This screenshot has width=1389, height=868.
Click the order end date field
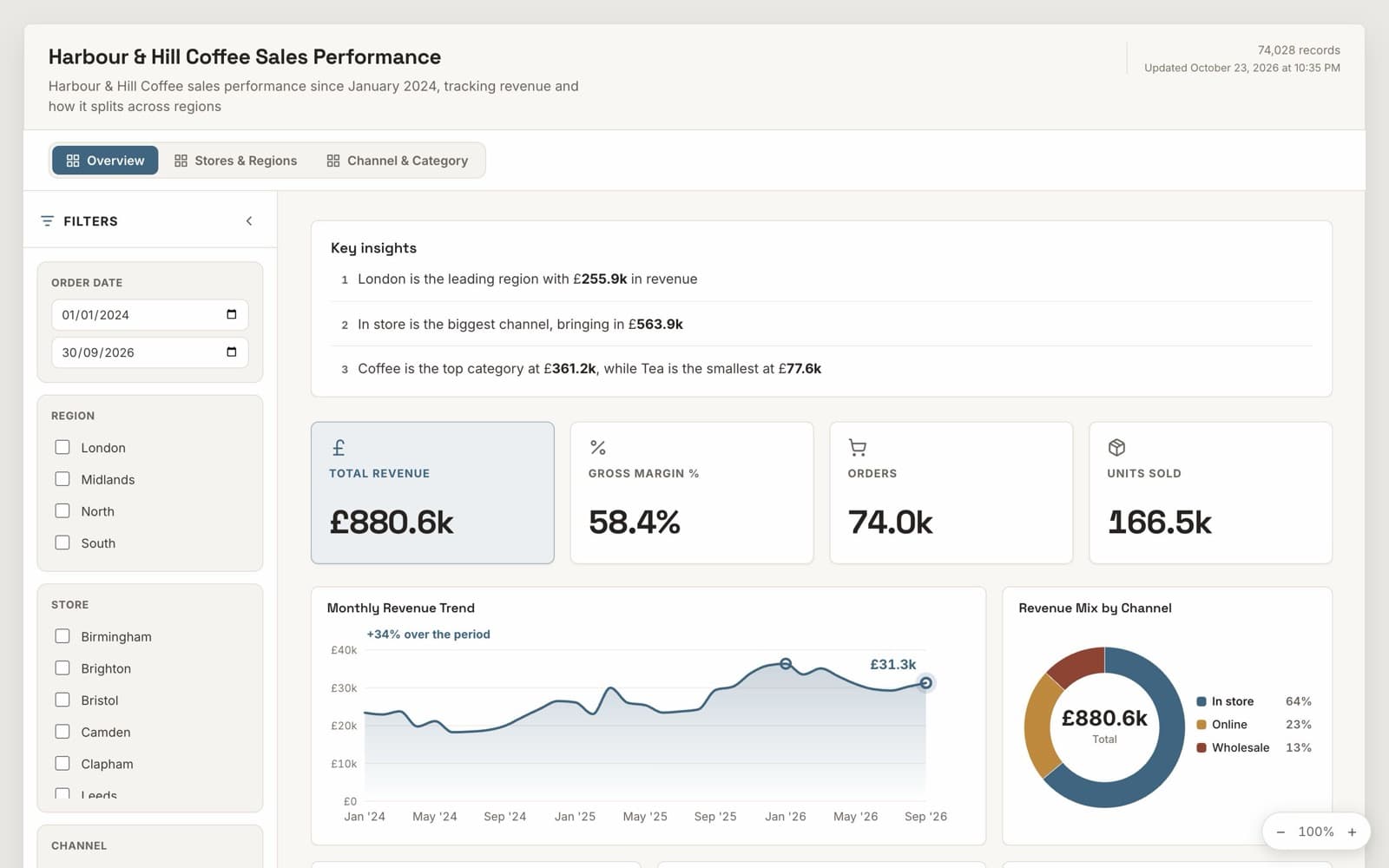[150, 352]
